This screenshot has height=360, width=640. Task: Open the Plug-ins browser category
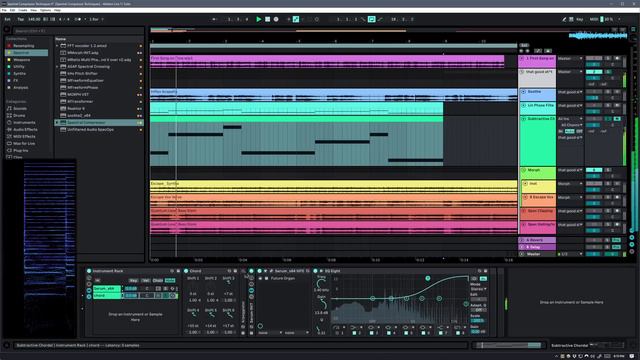pyautogui.click(x=20, y=150)
